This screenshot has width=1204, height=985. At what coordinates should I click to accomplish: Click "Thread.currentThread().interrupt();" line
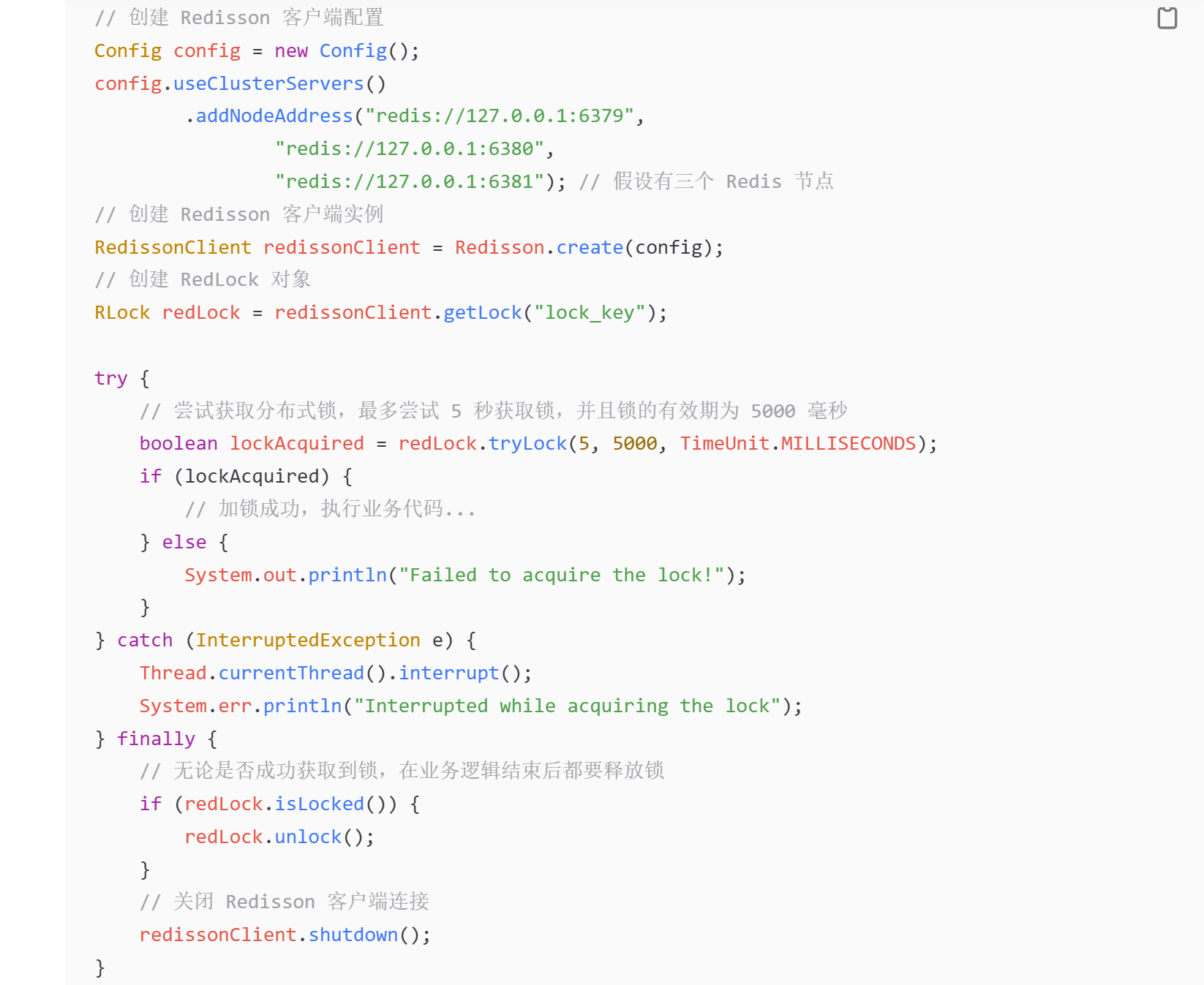tap(336, 673)
